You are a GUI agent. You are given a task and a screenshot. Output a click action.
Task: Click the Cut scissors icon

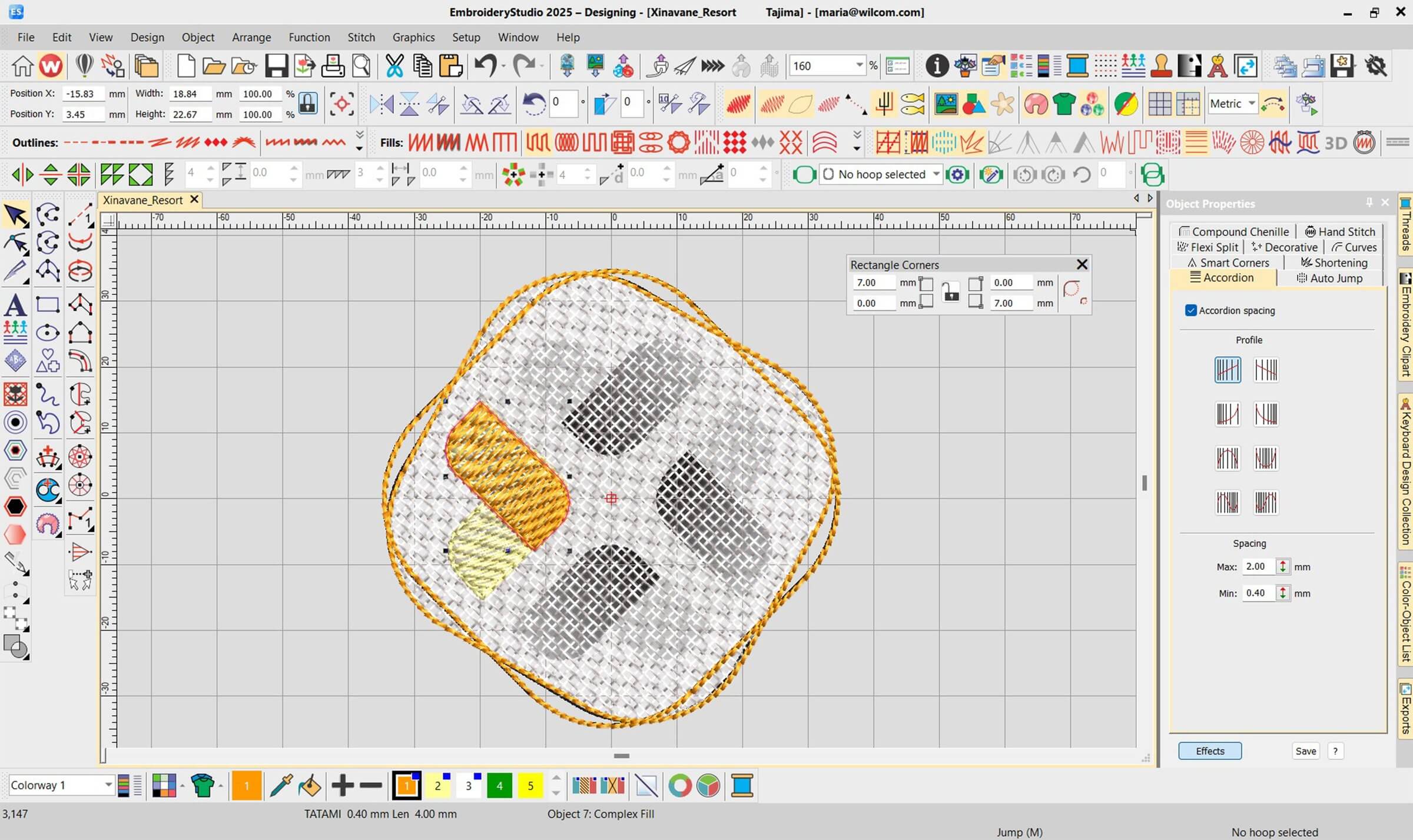pos(394,66)
